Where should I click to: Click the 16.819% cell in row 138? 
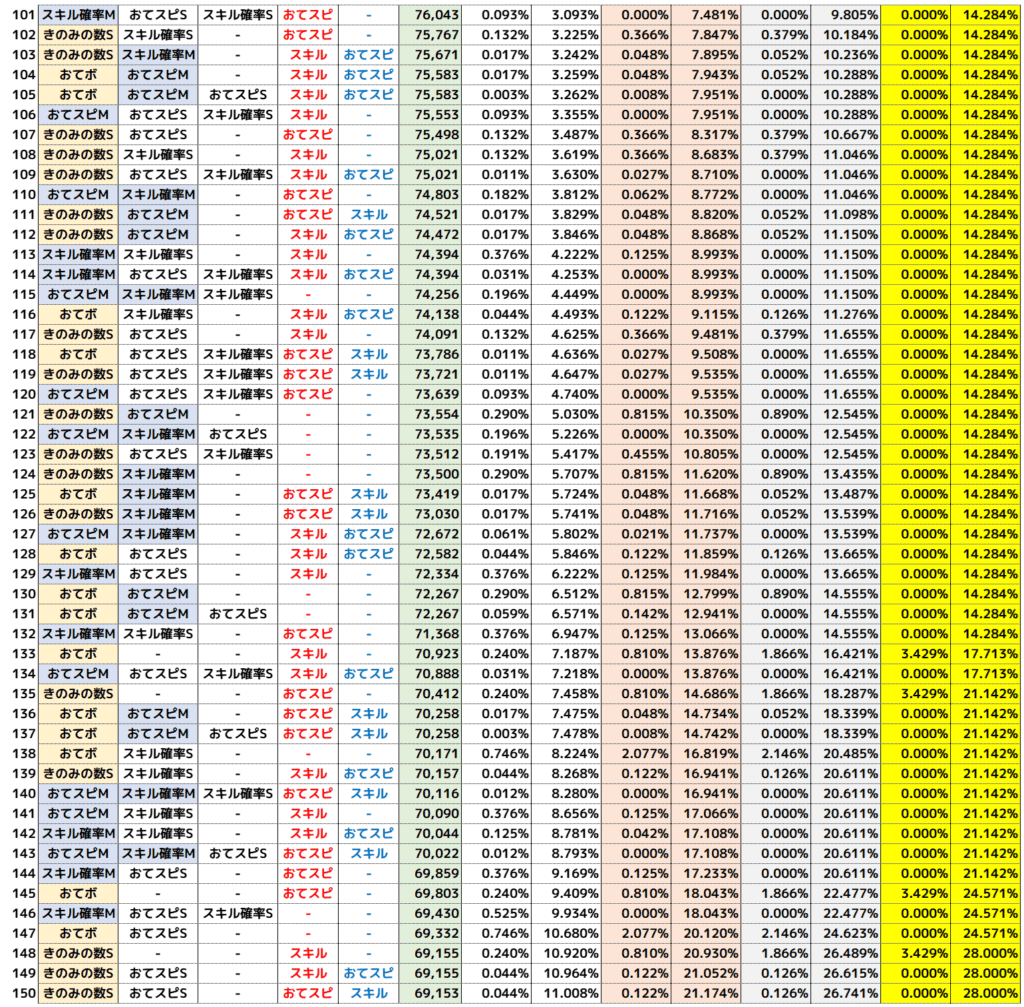(x=706, y=753)
